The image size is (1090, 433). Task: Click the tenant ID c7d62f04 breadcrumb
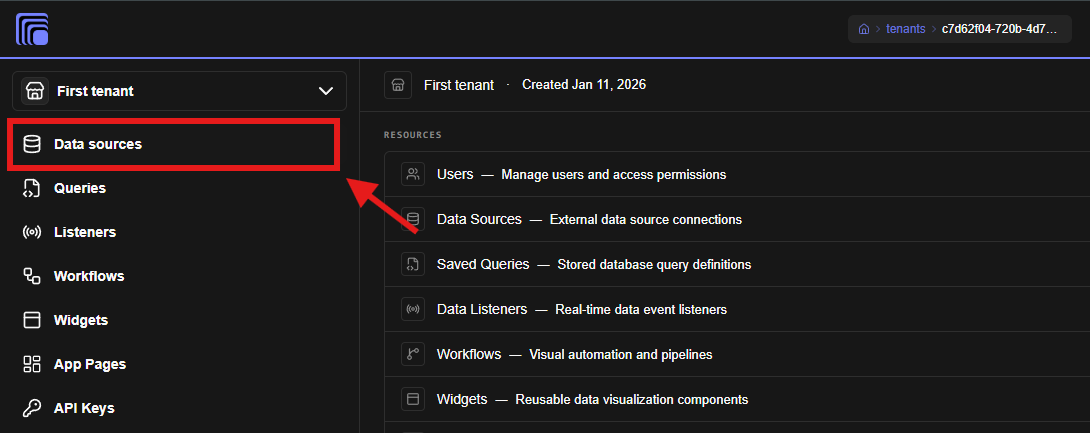[1000, 29]
